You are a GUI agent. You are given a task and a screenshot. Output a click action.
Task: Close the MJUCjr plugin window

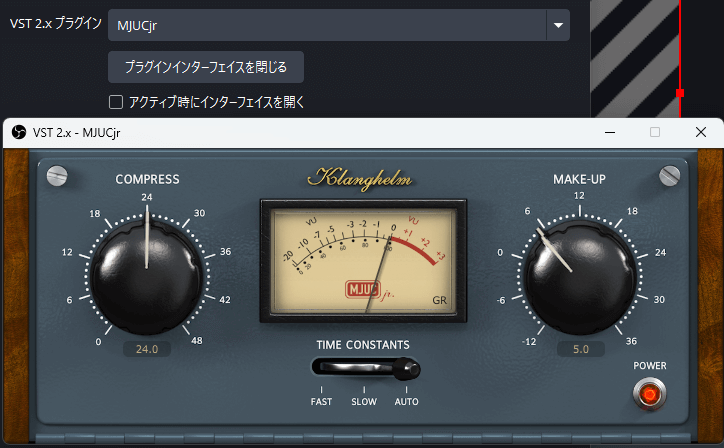pyautogui.click(x=700, y=132)
